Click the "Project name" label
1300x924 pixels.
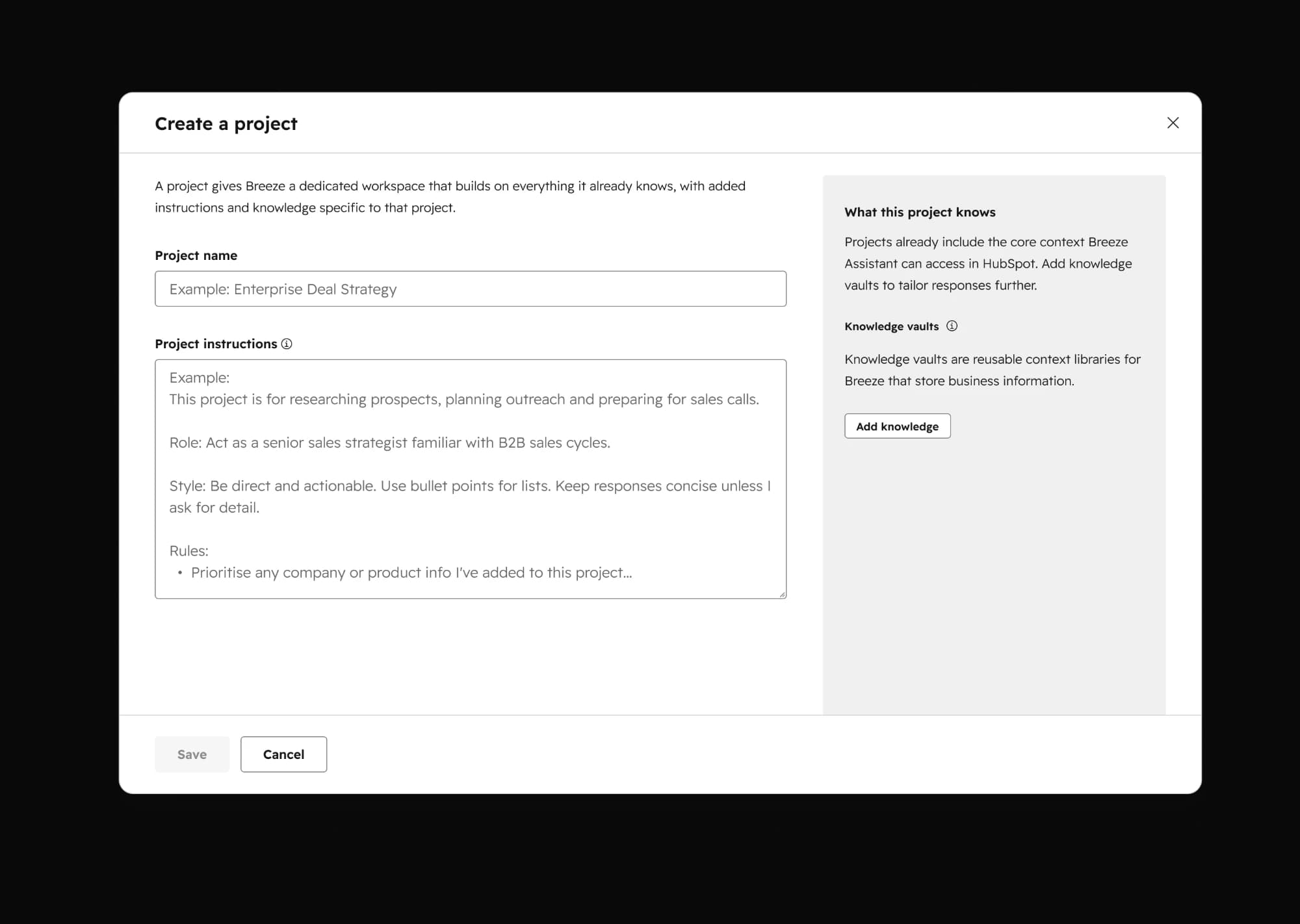(x=196, y=255)
